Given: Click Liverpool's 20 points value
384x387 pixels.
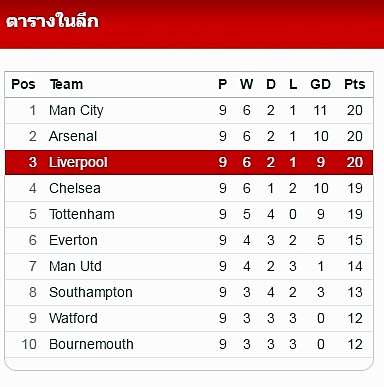Looking at the screenshot, I should click(355, 162).
